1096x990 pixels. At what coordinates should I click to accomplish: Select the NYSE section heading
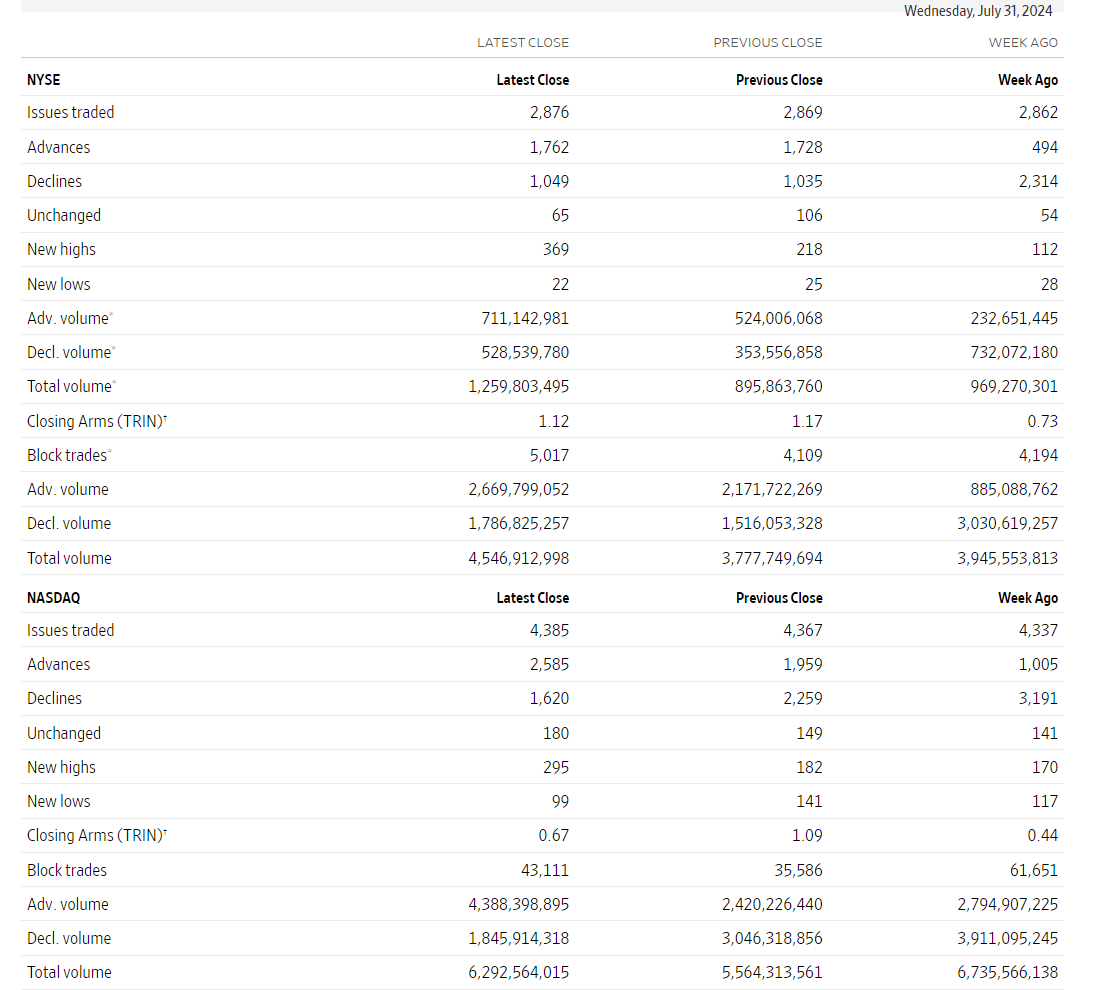[43, 80]
